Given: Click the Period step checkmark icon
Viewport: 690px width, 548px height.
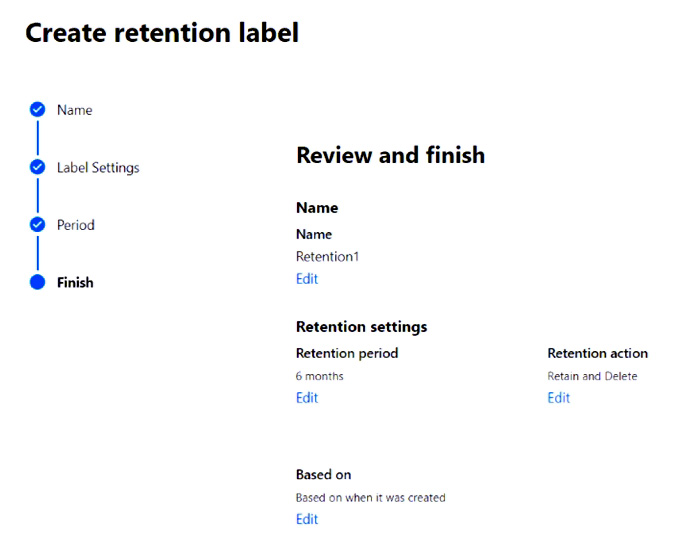Looking at the screenshot, I should [x=38, y=225].
